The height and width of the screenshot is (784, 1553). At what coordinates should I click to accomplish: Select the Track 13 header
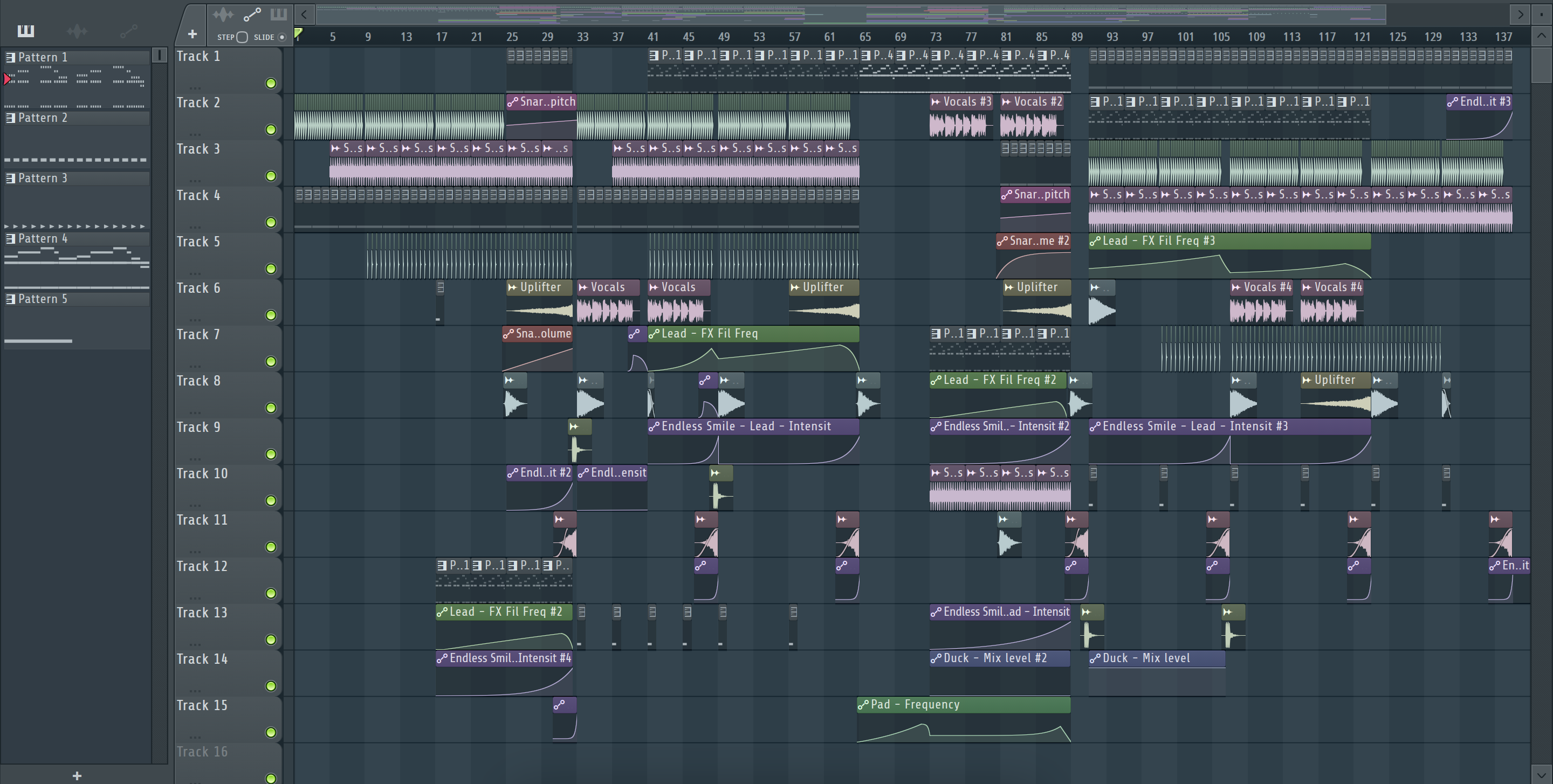point(228,627)
